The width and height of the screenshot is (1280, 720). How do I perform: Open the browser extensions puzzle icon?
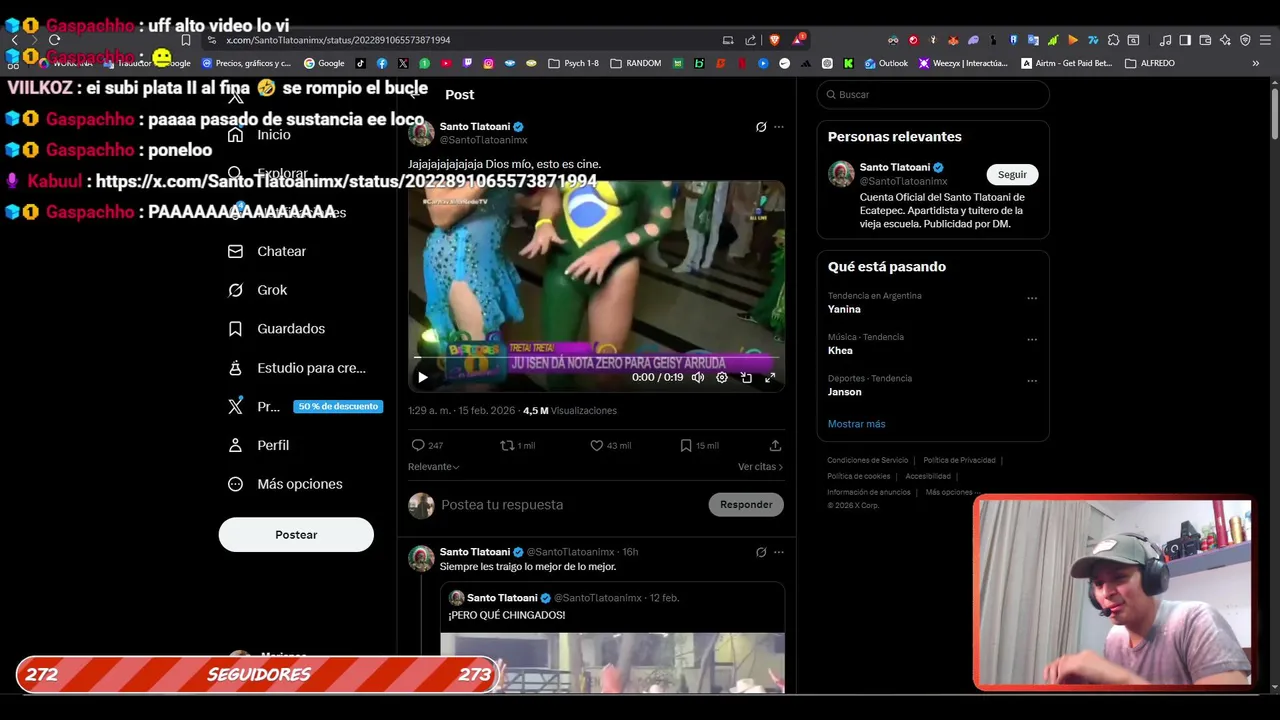coord(1113,40)
